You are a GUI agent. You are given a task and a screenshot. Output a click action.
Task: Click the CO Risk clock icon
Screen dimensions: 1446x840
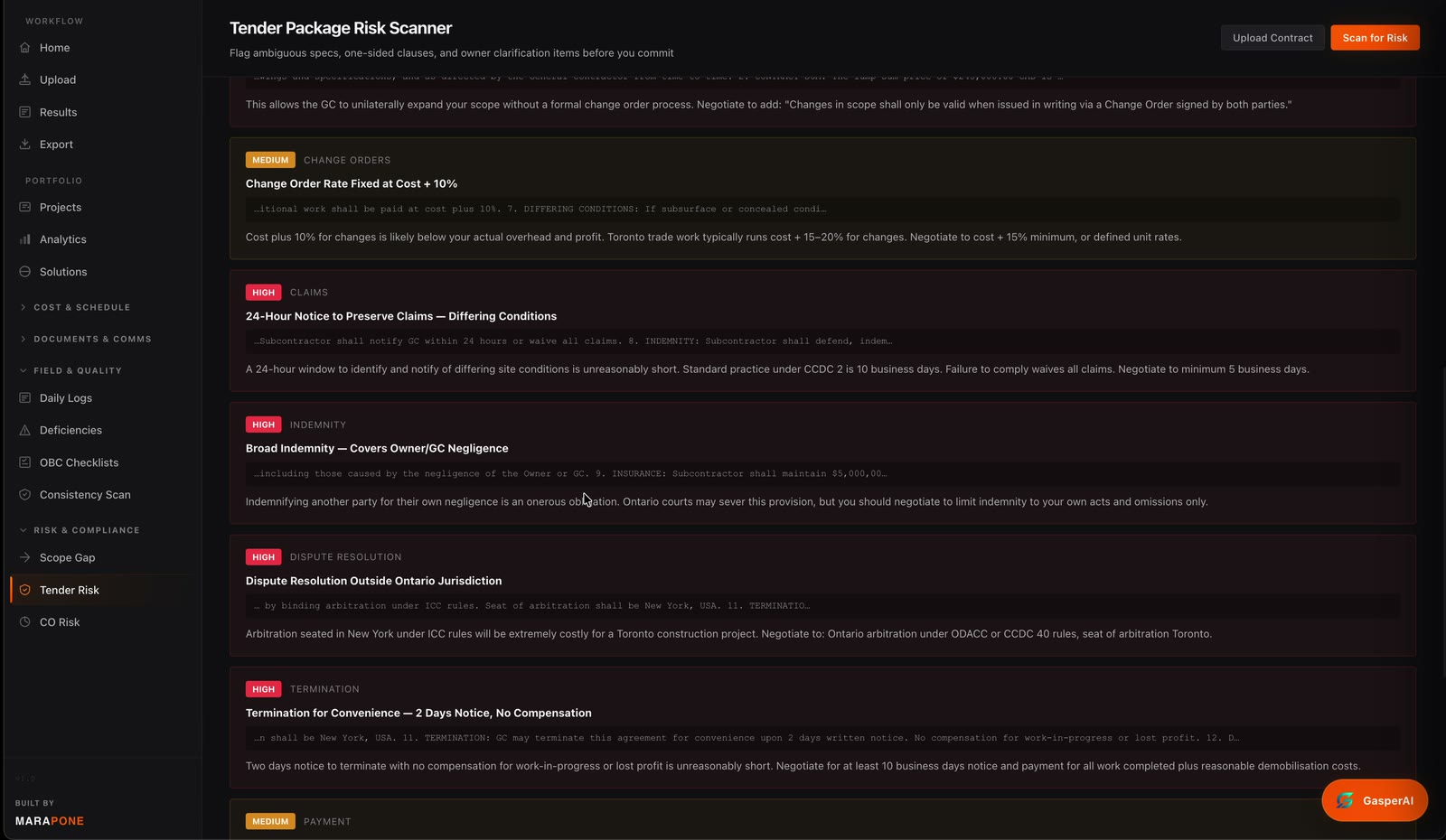tap(25, 622)
